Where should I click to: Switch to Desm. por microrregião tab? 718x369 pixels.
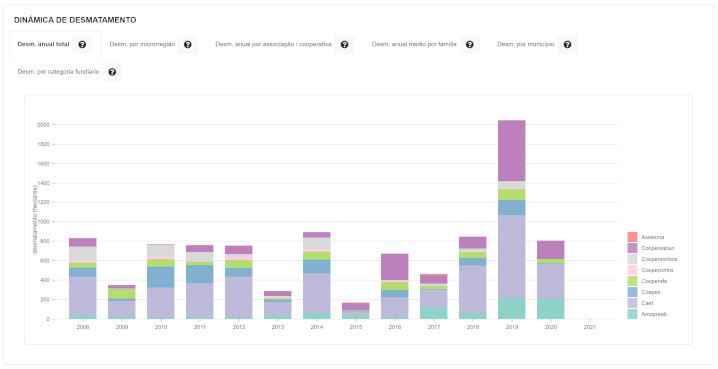142,44
